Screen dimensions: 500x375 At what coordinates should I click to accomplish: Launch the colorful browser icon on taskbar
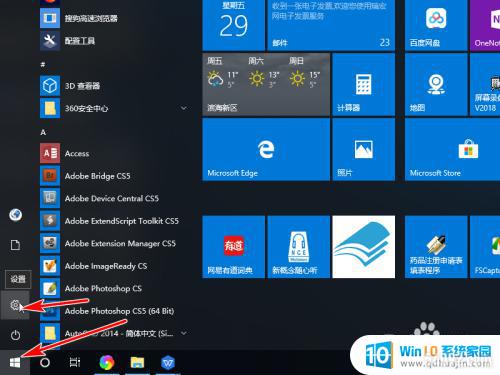pyautogui.click(x=107, y=362)
